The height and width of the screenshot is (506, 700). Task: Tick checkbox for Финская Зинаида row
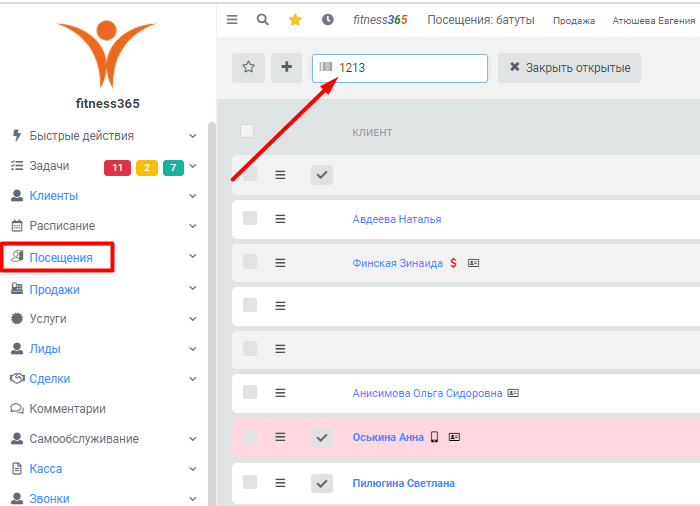pyautogui.click(x=250, y=262)
